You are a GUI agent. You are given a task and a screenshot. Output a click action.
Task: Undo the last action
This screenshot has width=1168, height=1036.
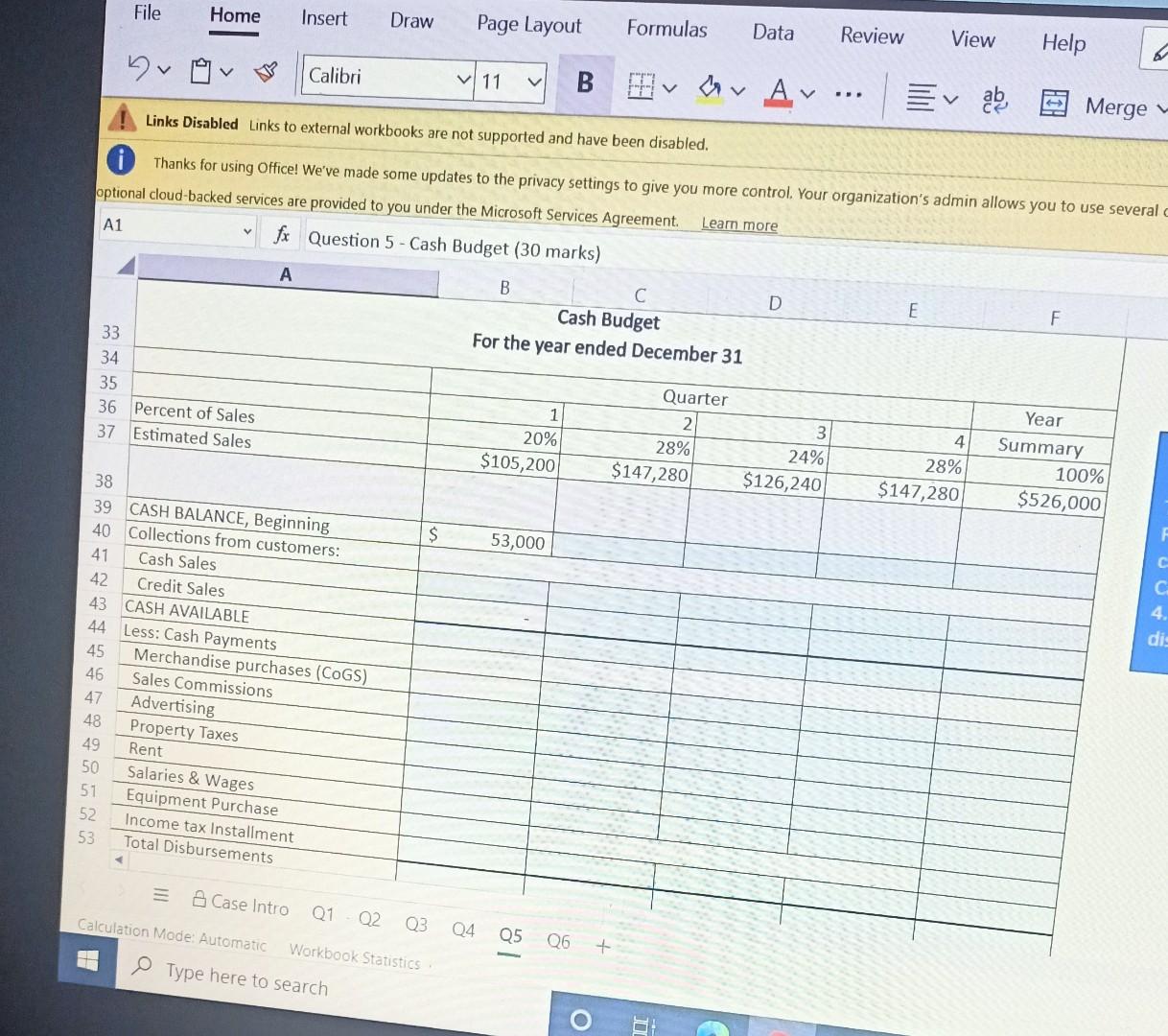(x=137, y=67)
